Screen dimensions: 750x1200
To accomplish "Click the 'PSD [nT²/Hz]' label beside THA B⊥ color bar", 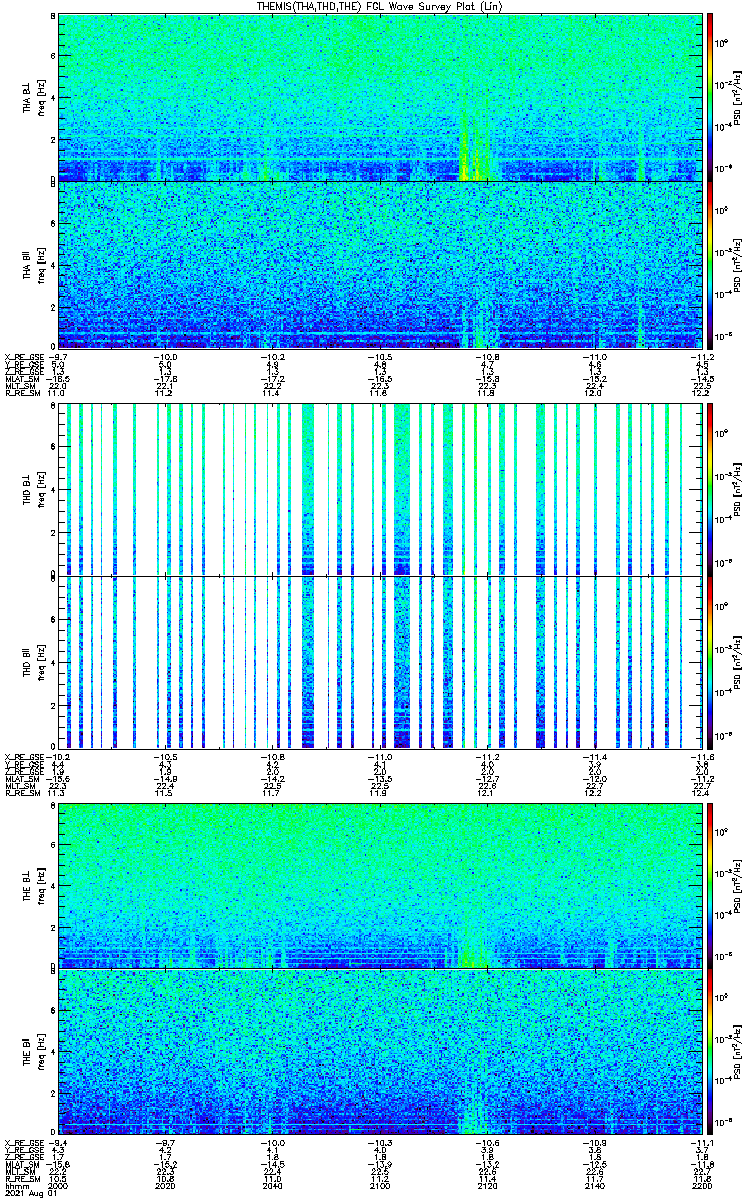I will click(738, 97).
